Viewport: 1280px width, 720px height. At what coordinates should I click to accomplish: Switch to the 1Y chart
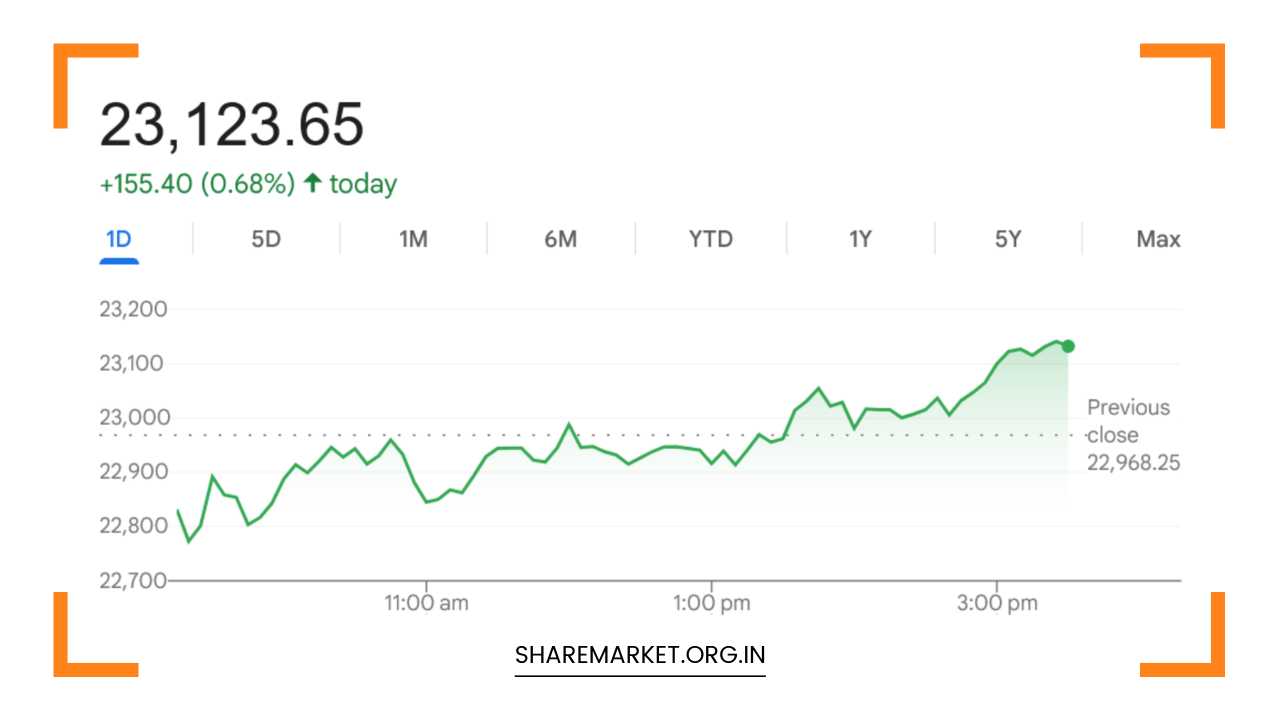[x=858, y=239]
